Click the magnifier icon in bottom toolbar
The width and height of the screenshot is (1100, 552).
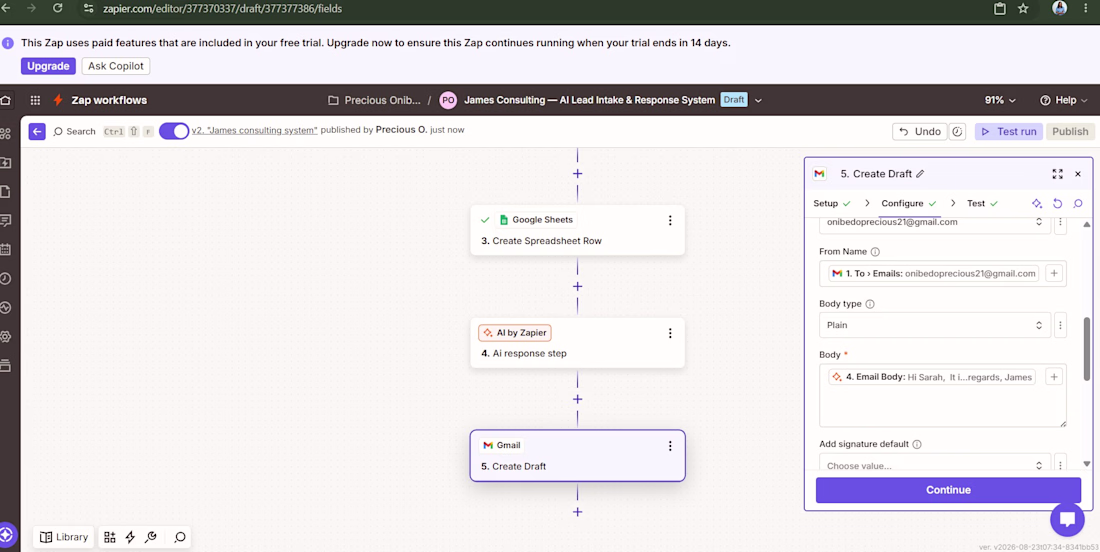[x=180, y=537]
